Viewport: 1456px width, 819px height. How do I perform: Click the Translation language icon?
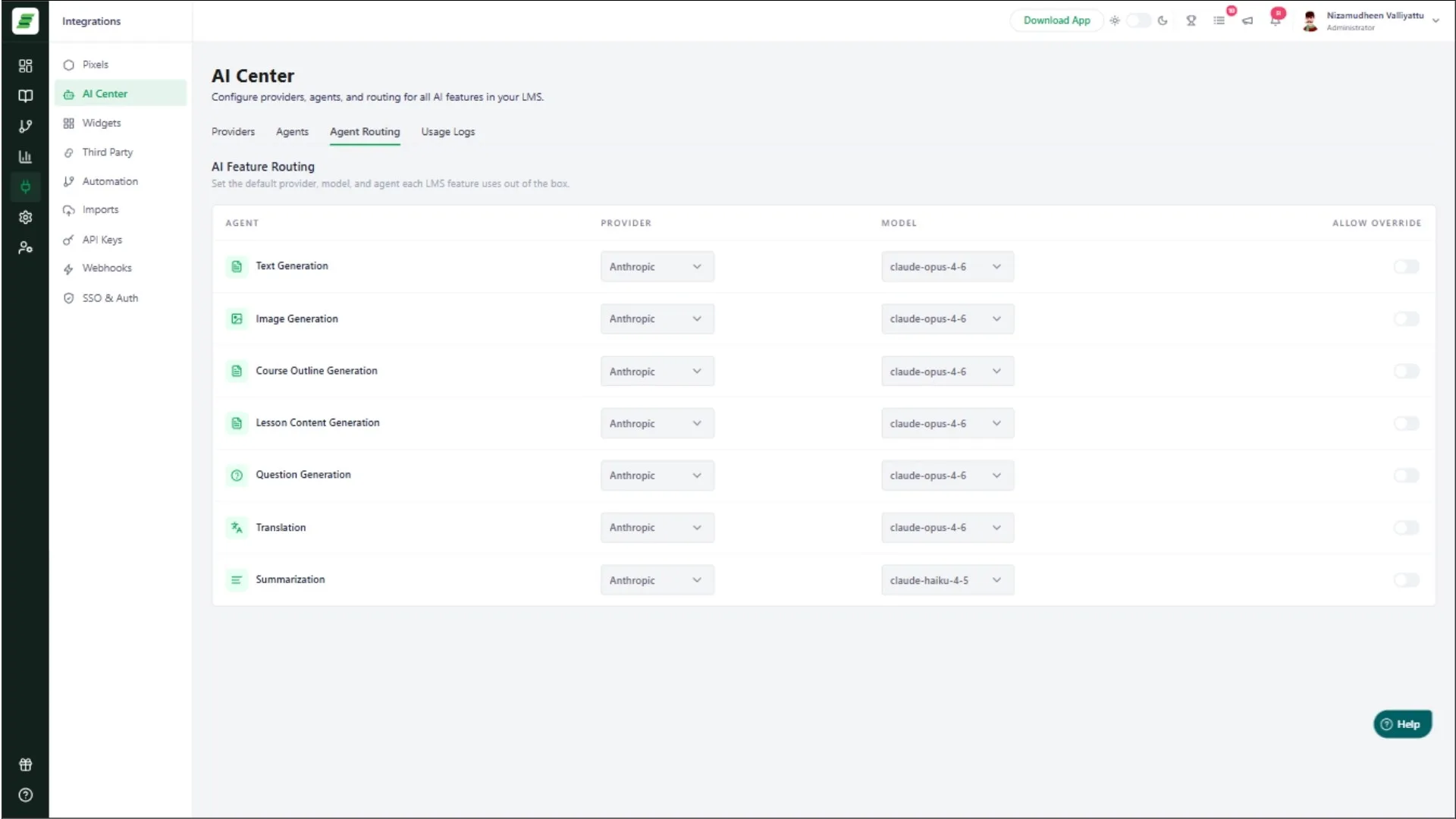pos(237,528)
